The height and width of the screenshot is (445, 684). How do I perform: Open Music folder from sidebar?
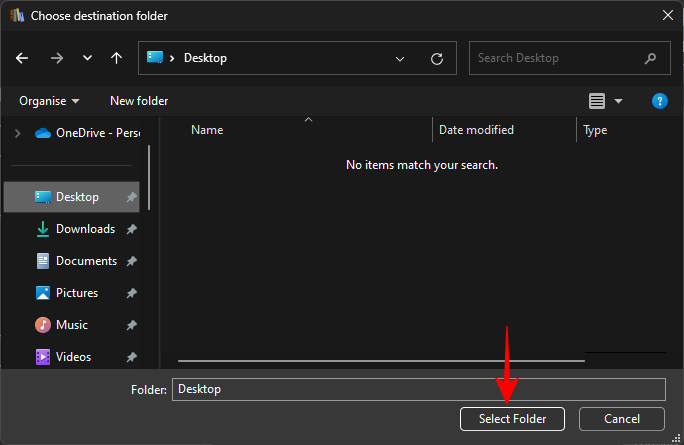pyautogui.click(x=71, y=325)
